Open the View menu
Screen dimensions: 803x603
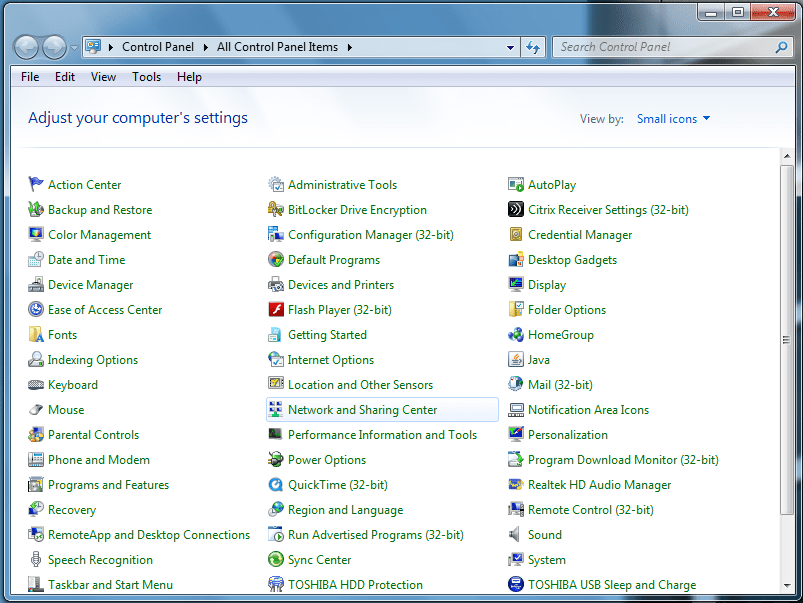click(103, 77)
